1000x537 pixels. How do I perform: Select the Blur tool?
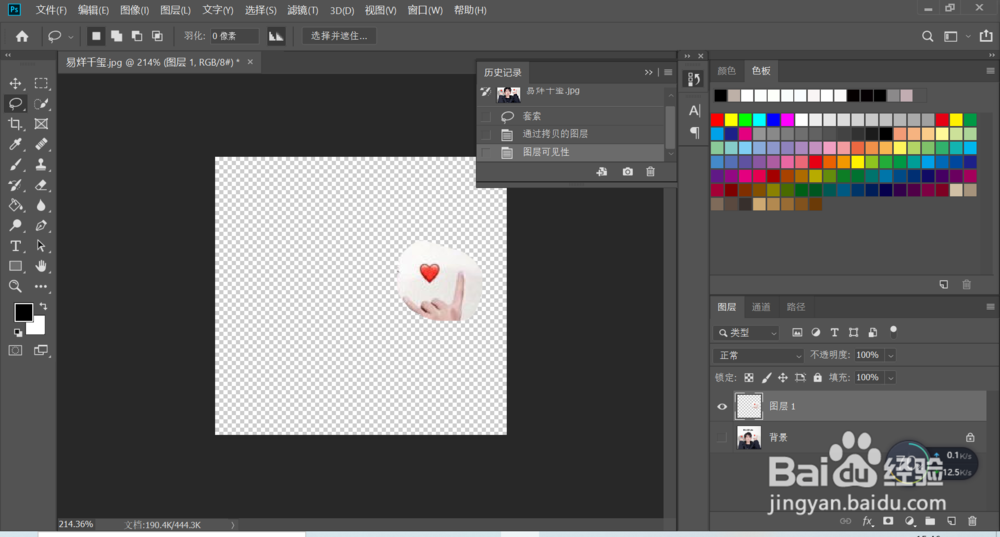pyautogui.click(x=41, y=205)
